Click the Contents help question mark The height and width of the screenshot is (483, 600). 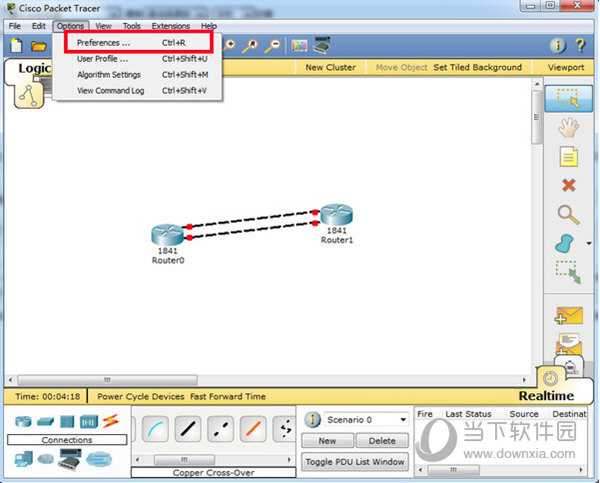pyautogui.click(x=580, y=46)
